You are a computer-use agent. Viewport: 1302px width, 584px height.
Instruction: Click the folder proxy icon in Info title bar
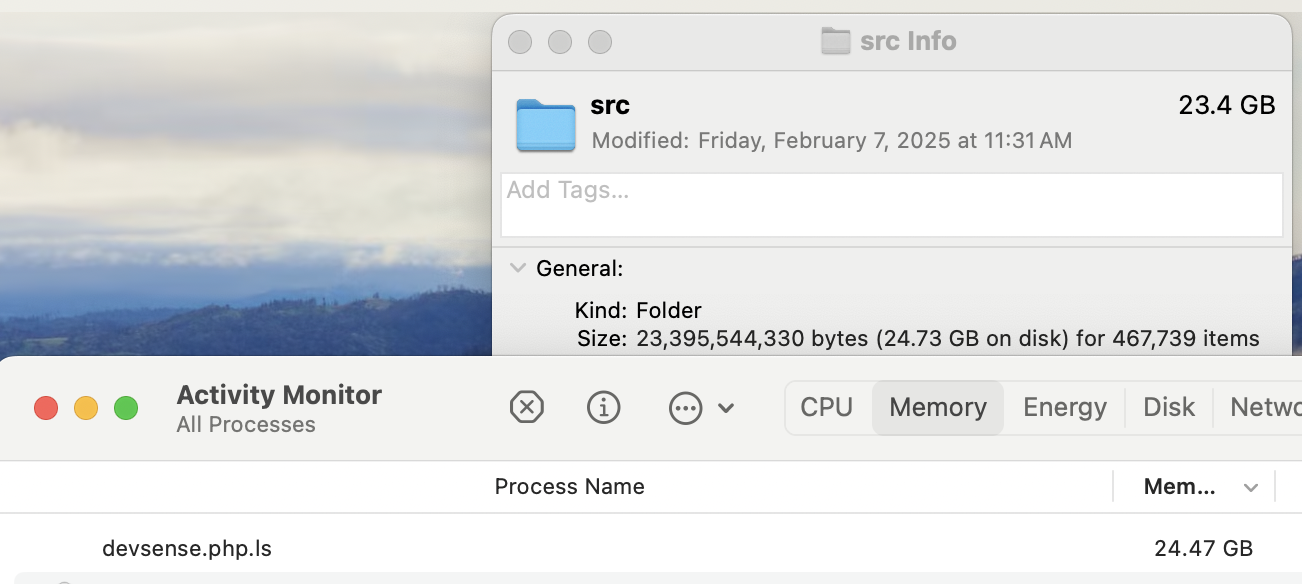coord(835,41)
